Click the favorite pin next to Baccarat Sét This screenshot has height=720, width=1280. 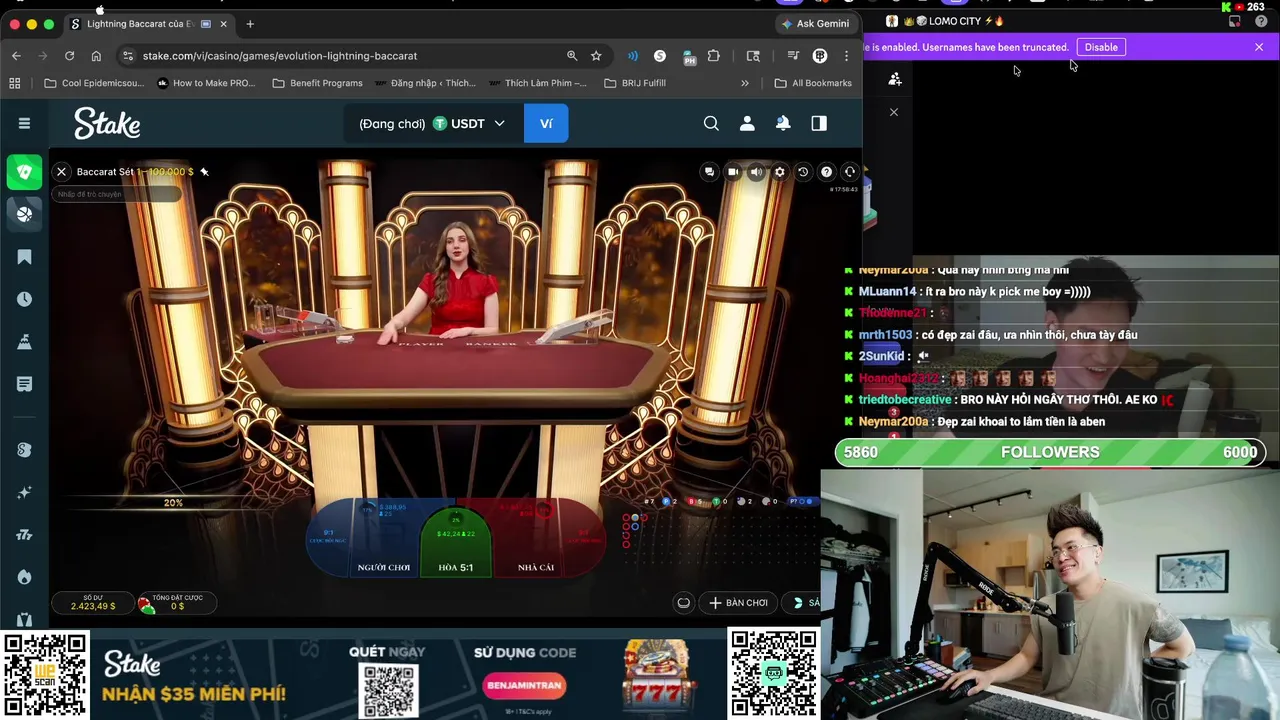click(x=204, y=172)
